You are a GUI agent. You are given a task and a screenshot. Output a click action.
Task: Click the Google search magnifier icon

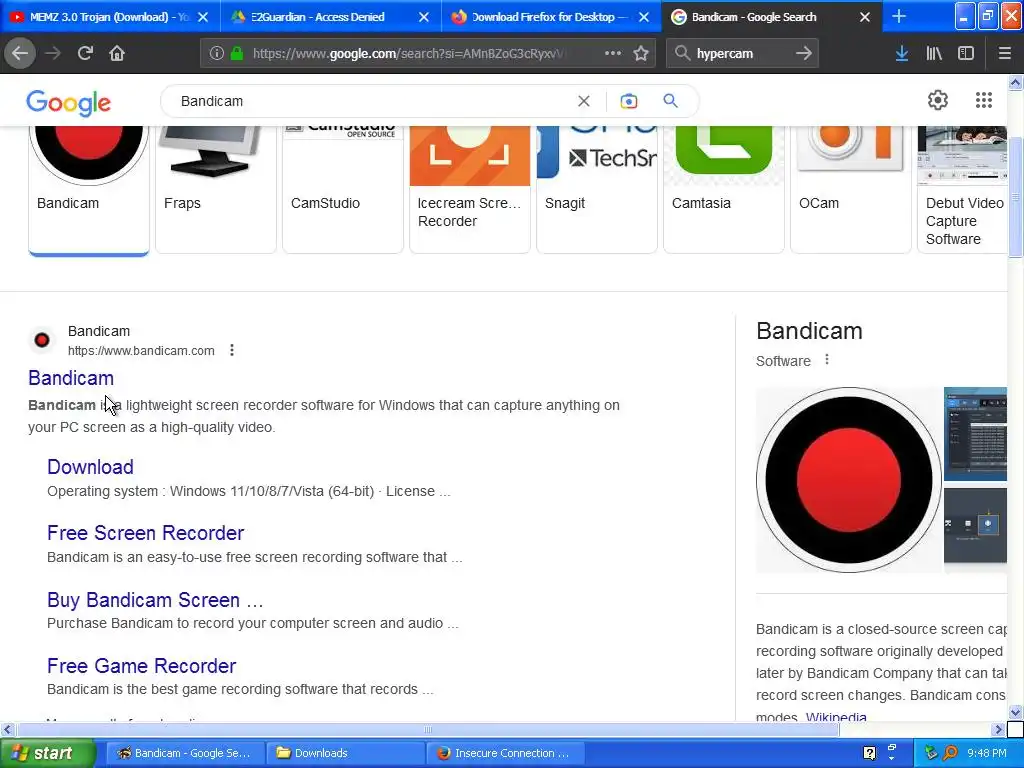tap(670, 101)
